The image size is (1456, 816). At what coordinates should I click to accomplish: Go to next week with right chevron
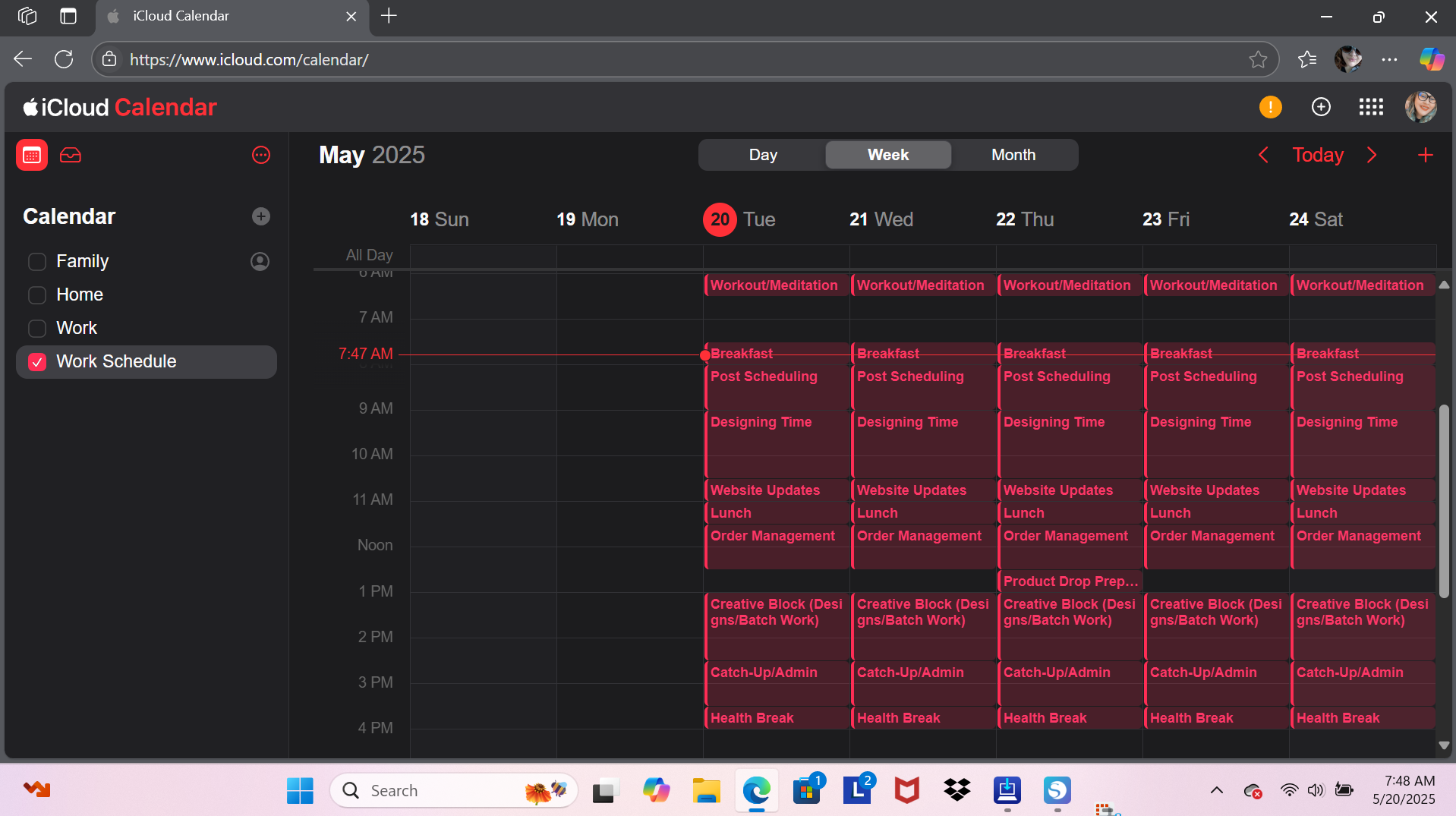click(1372, 156)
